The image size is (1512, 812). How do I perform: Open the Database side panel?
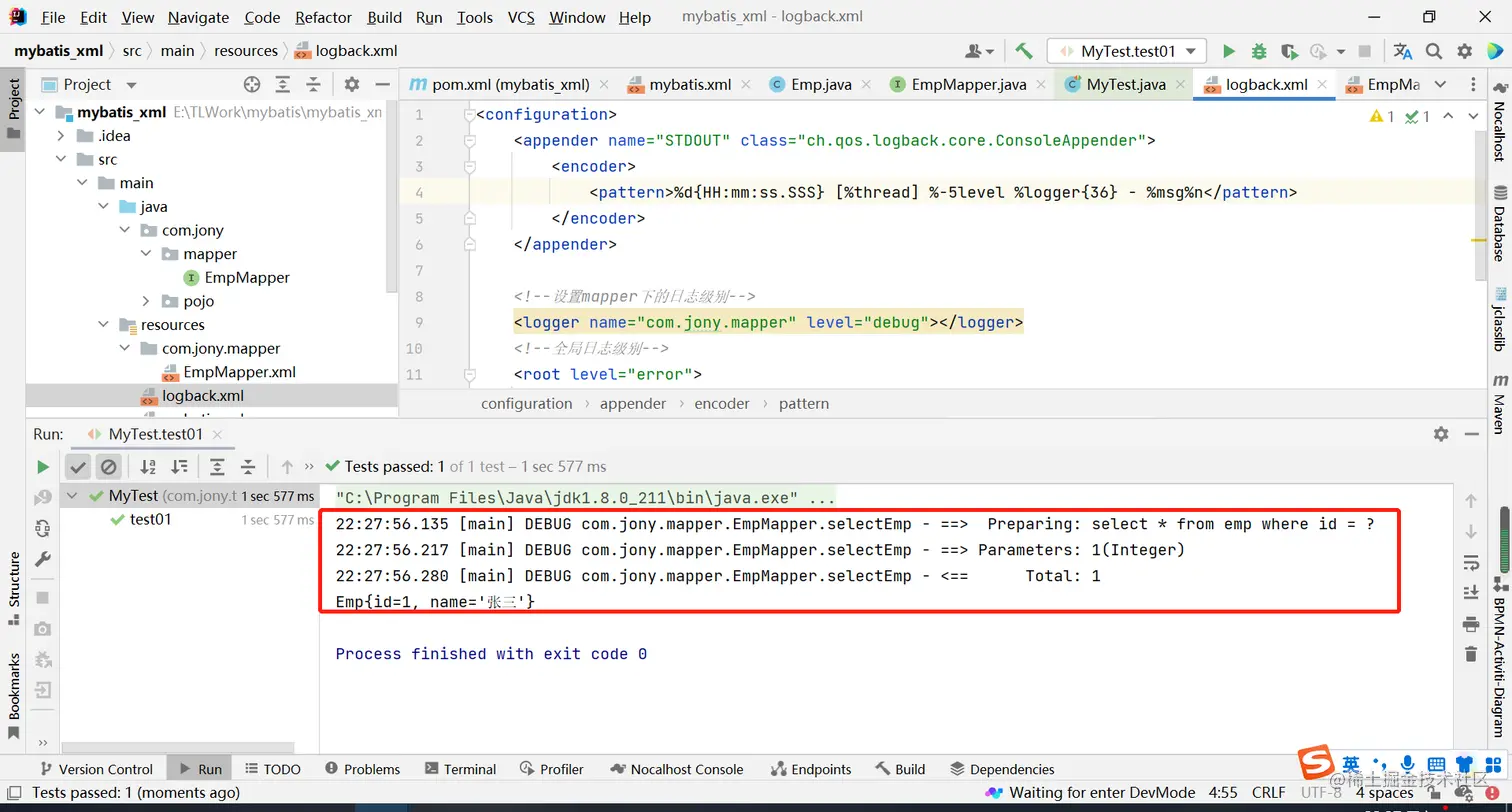point(1500,223)
